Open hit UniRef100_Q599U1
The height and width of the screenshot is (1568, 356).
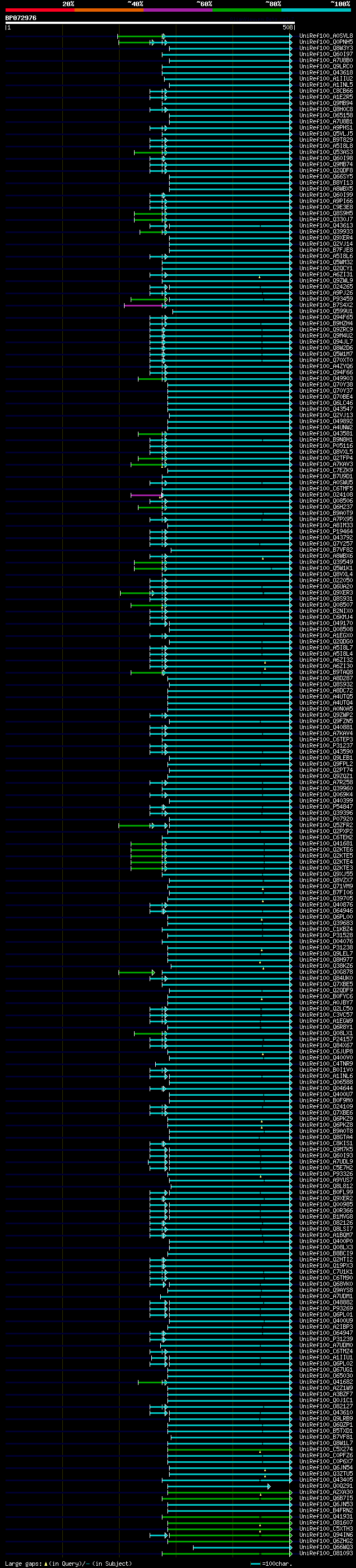pyautogui.click(x=326, y=311)
